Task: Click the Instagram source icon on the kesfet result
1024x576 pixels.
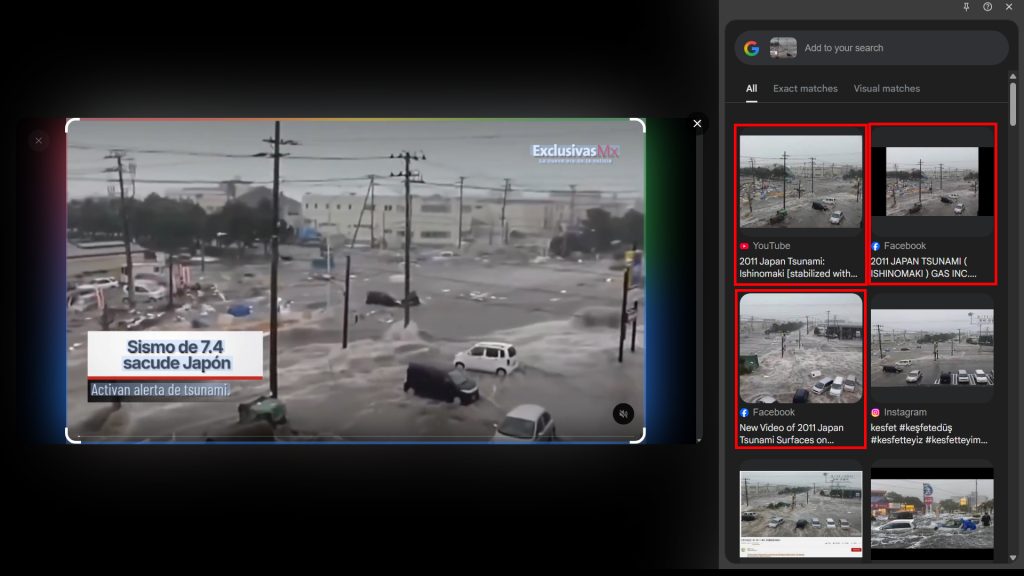Action: coord(875,412)
